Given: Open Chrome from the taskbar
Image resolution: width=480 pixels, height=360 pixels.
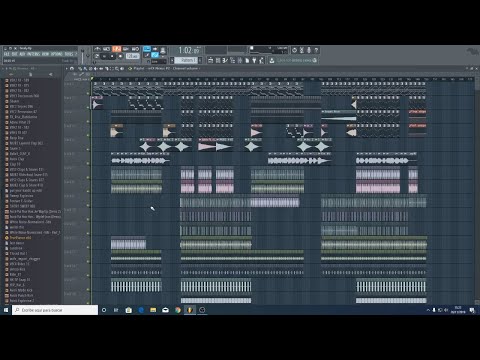Looking at the screenshot, I should tap(178, 310).
